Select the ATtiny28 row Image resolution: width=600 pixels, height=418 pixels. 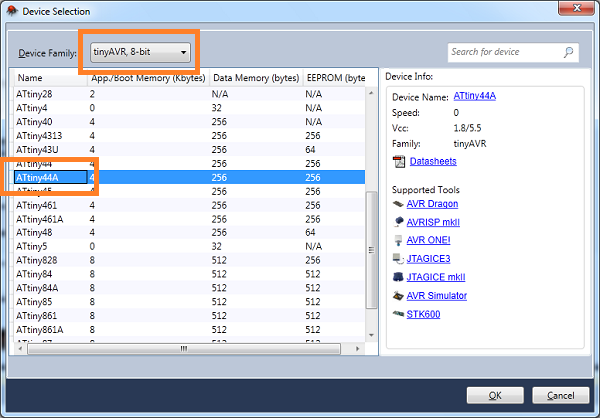pos(190,94)
